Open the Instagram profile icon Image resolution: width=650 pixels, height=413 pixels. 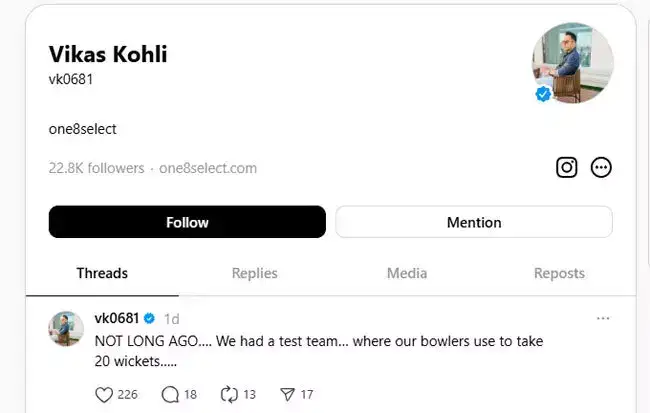[x=566, y=168]
